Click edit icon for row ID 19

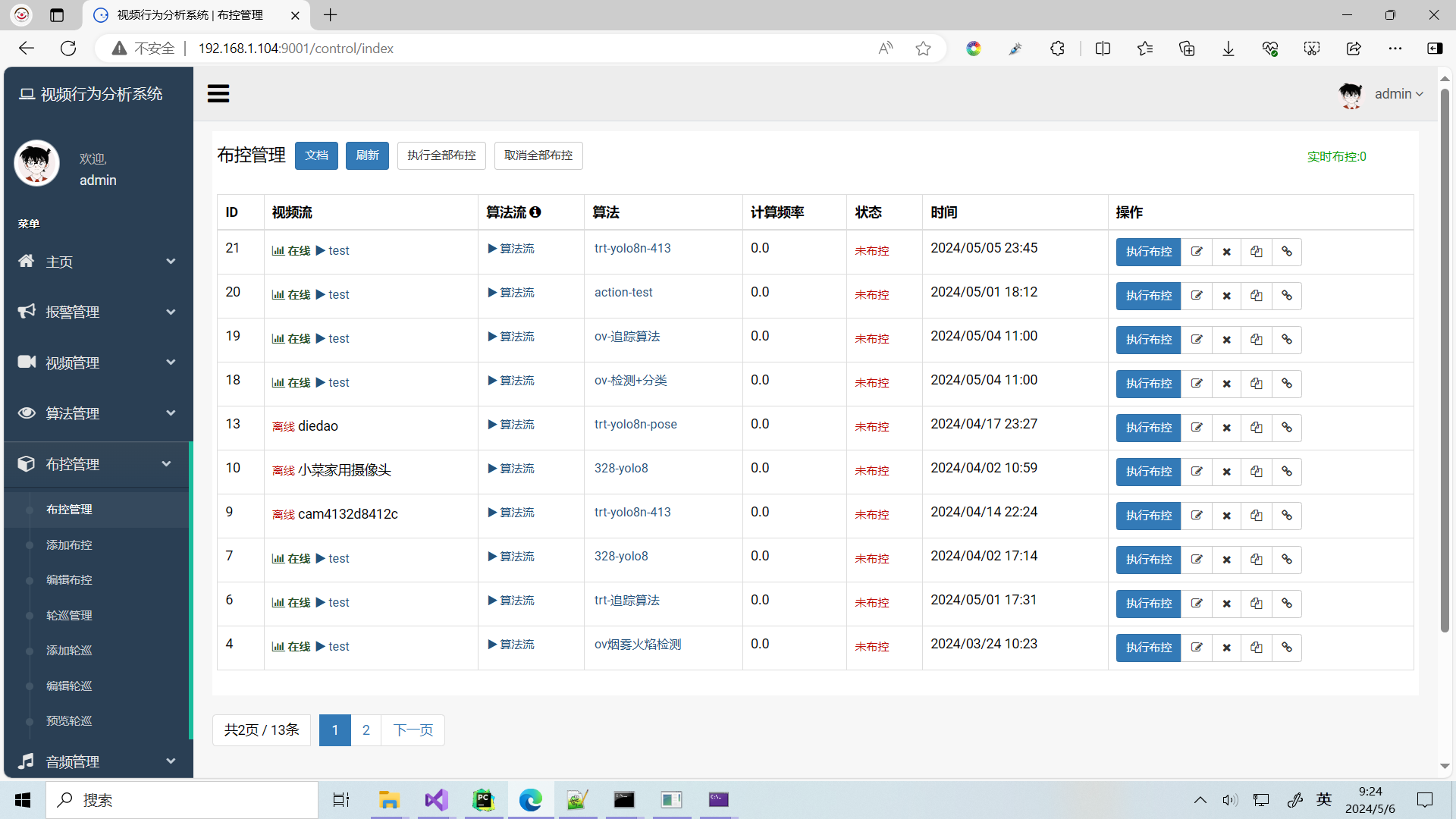(1197, 340)
